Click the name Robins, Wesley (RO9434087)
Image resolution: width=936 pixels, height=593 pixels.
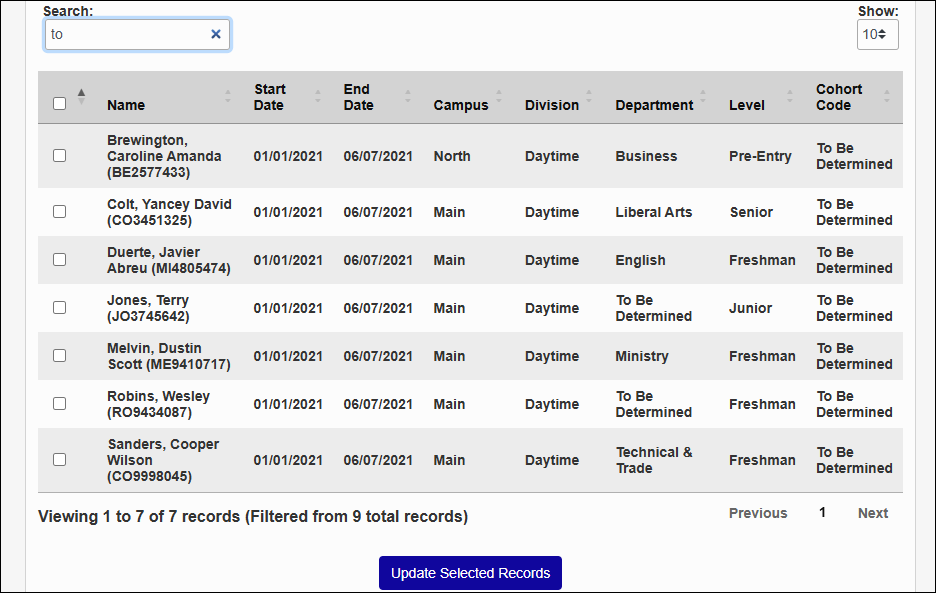pos(158,404)
